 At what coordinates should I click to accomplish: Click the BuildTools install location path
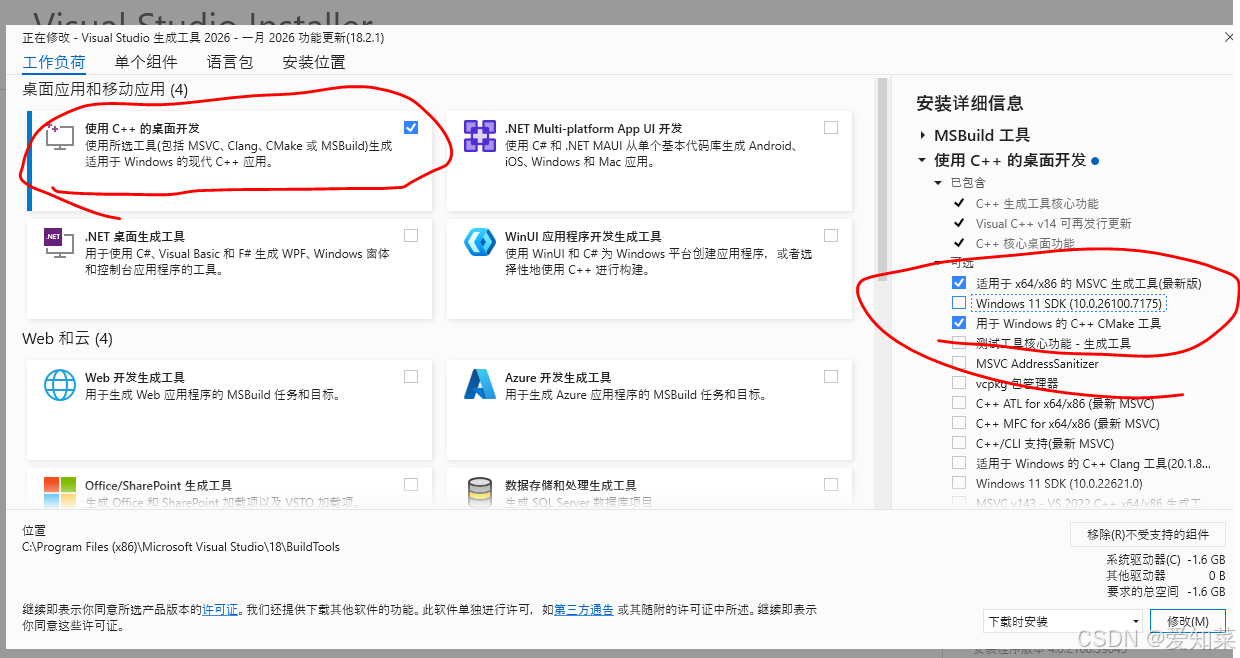[181, 547]
